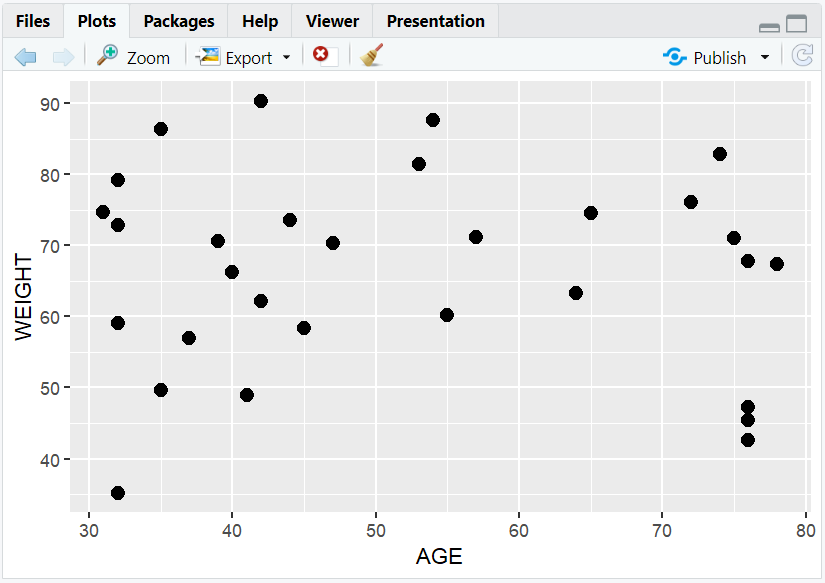Switch to the Packages tab
Screen dimensions: 825x583
click(178, 20)
